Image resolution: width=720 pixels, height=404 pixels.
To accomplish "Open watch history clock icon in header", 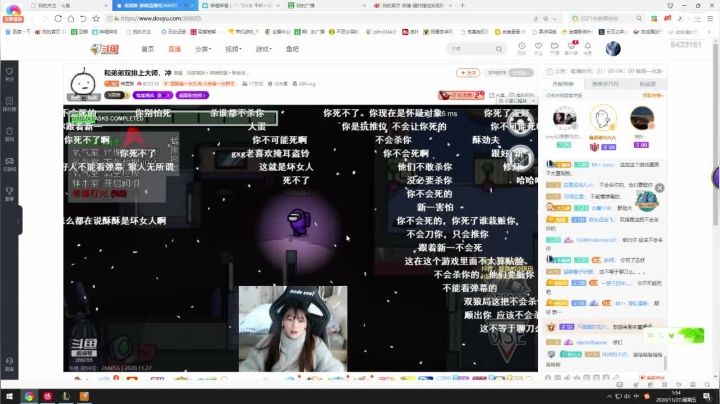I will [522, 46].
